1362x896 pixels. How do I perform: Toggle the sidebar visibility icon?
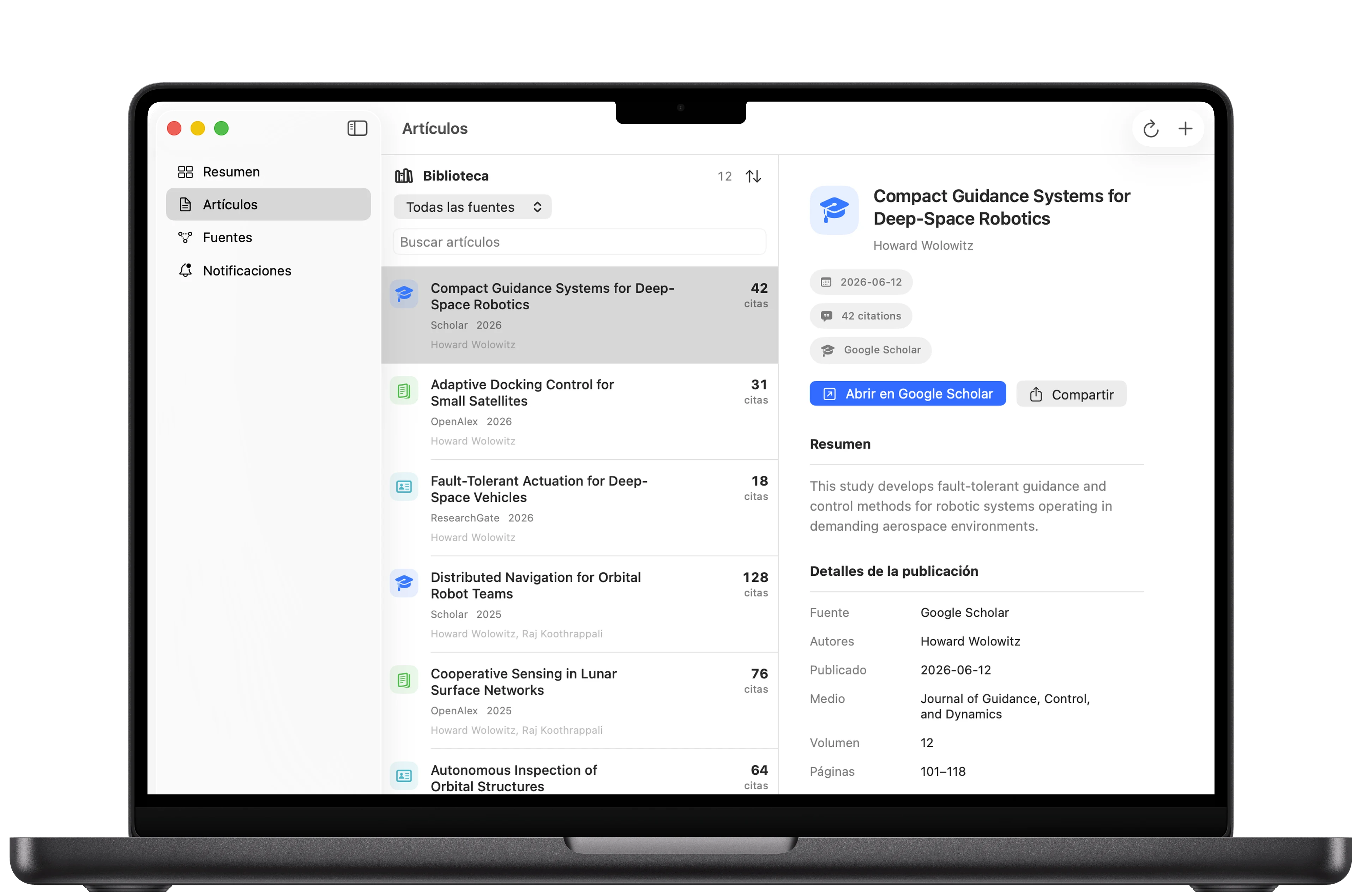(357, 128)
